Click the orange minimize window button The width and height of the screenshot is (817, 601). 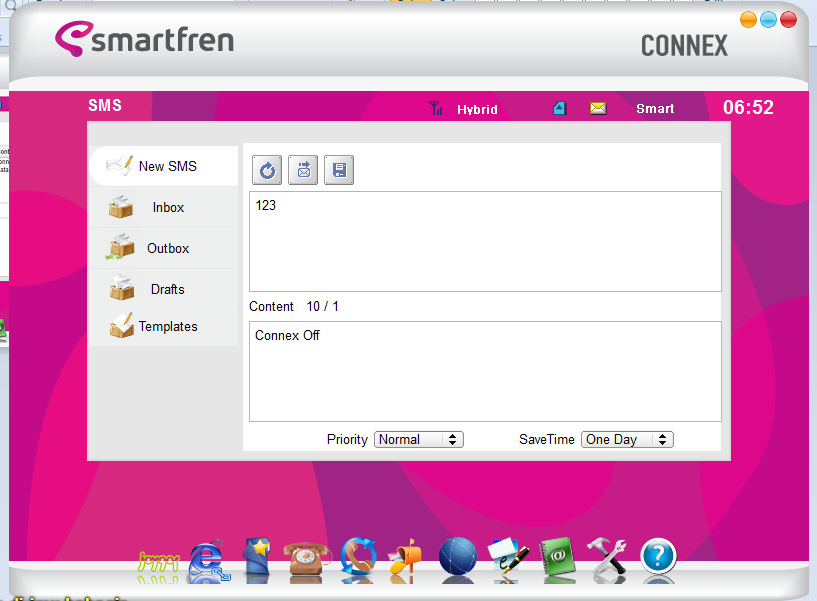(748, 20)
